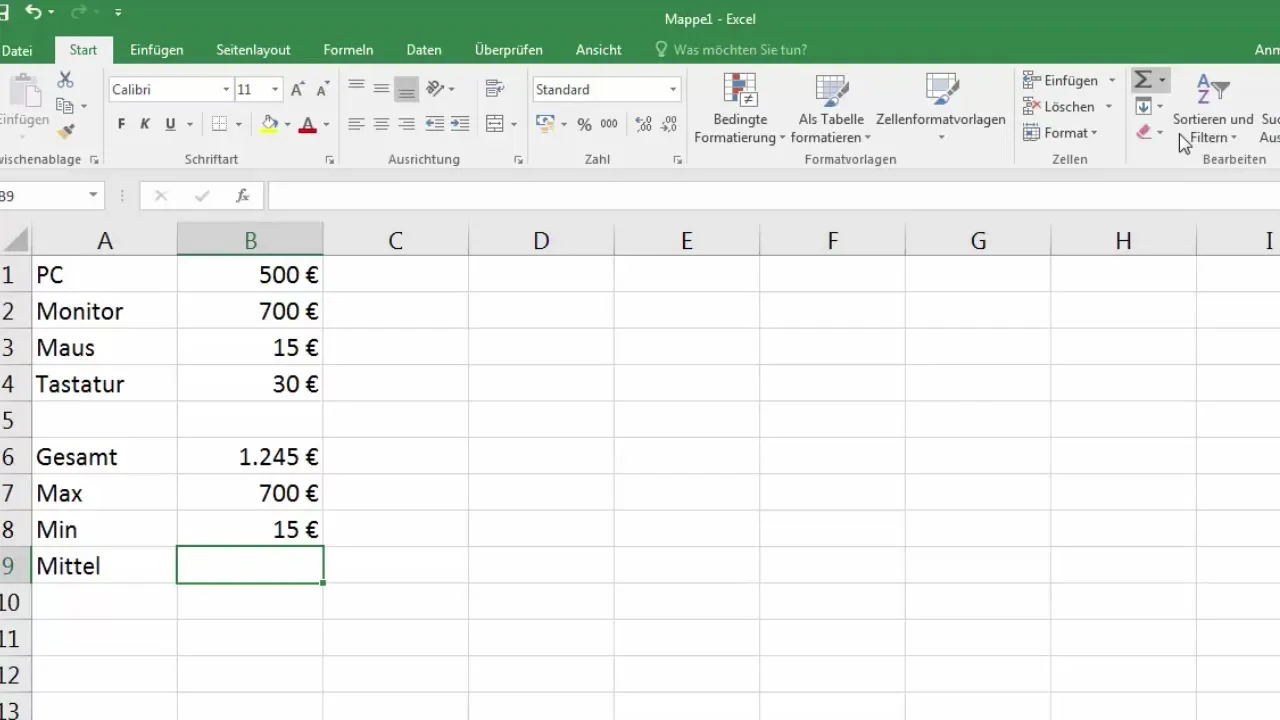This screenshot has height=720, width=1280.
Task: Switch to Seitenlayout ribbon tab
Action: 253,50
